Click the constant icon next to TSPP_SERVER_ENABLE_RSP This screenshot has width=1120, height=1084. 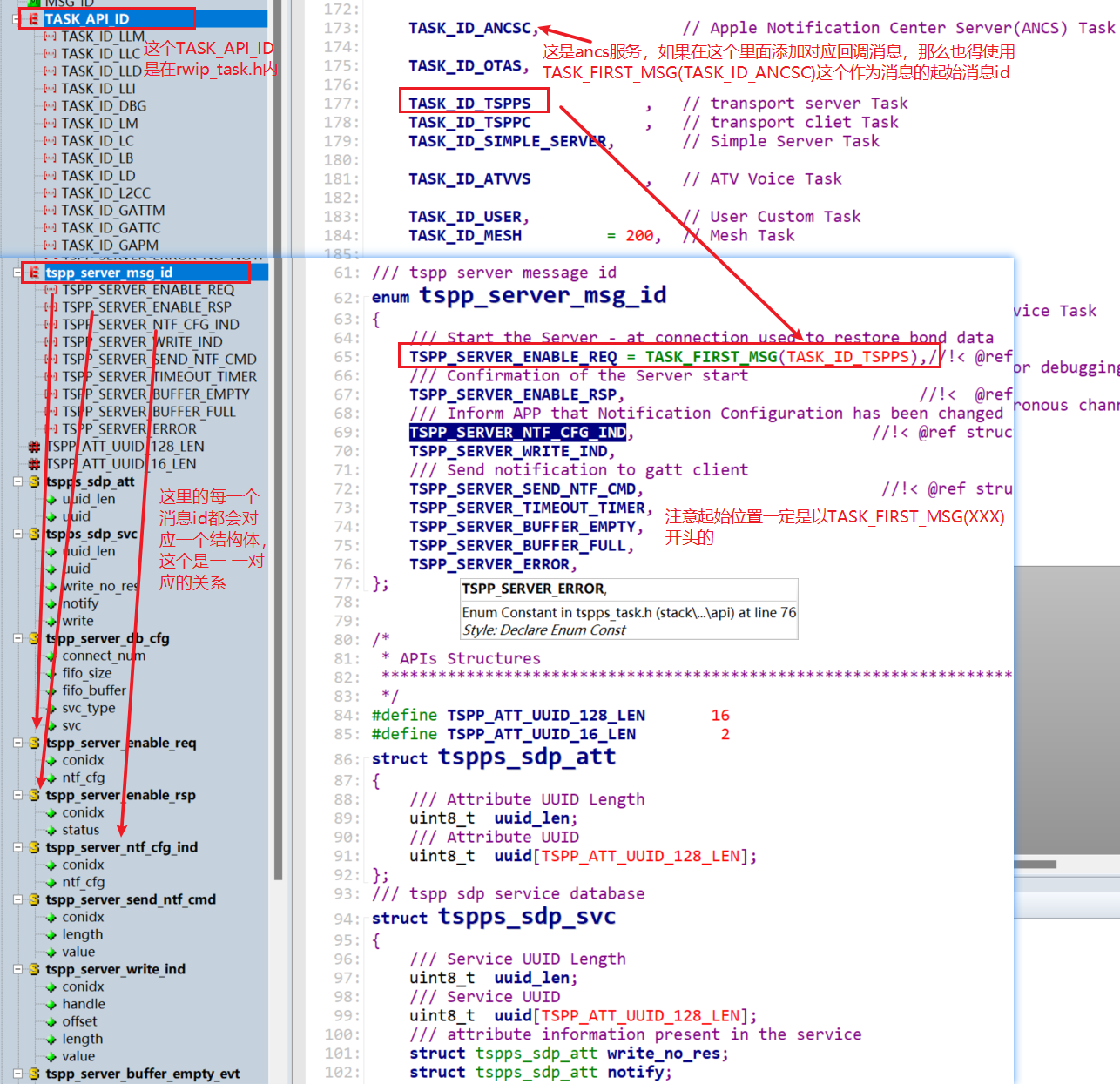[51, 307]
